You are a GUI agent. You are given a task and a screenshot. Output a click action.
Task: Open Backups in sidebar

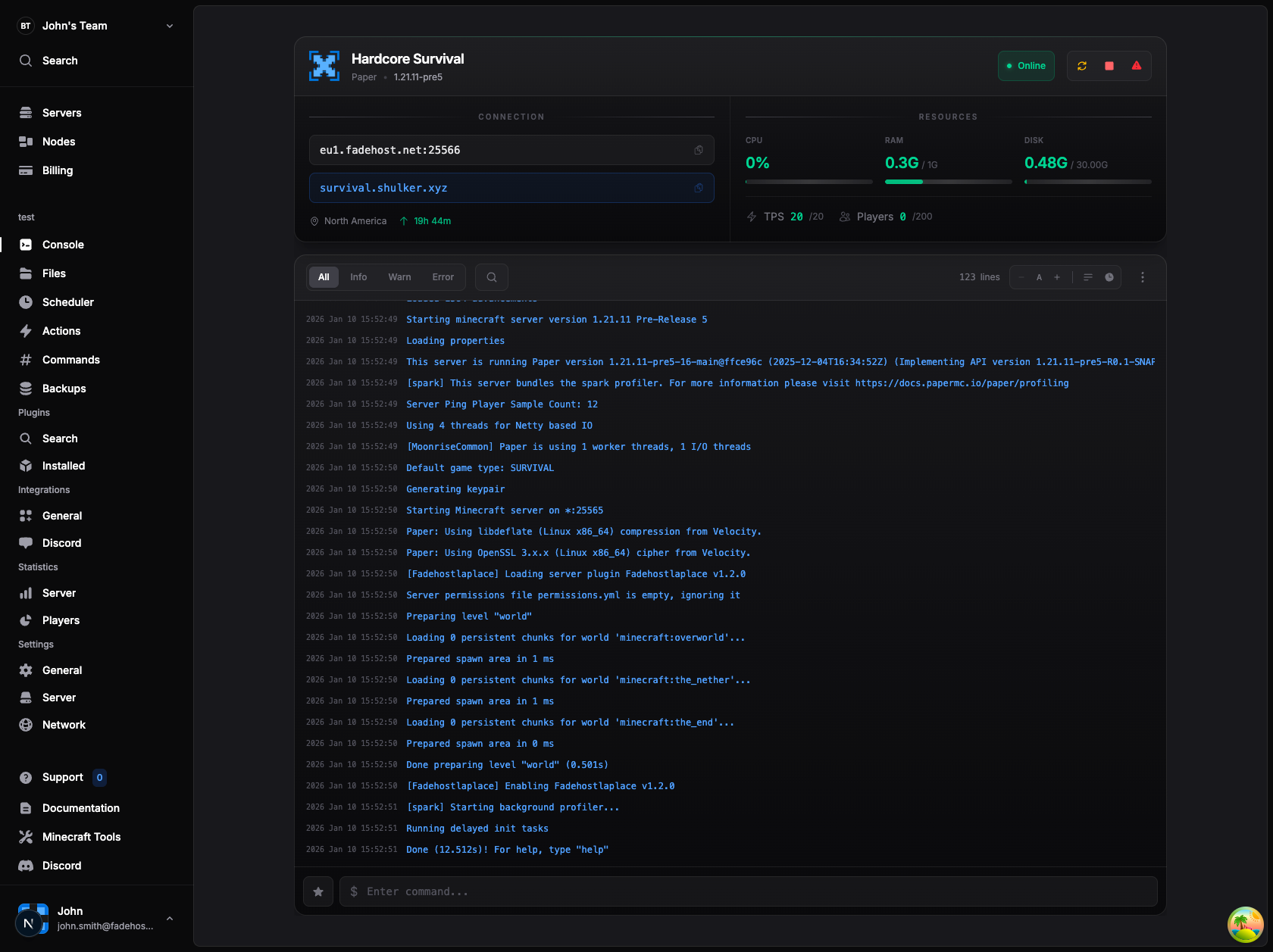[x=96, y=389]
